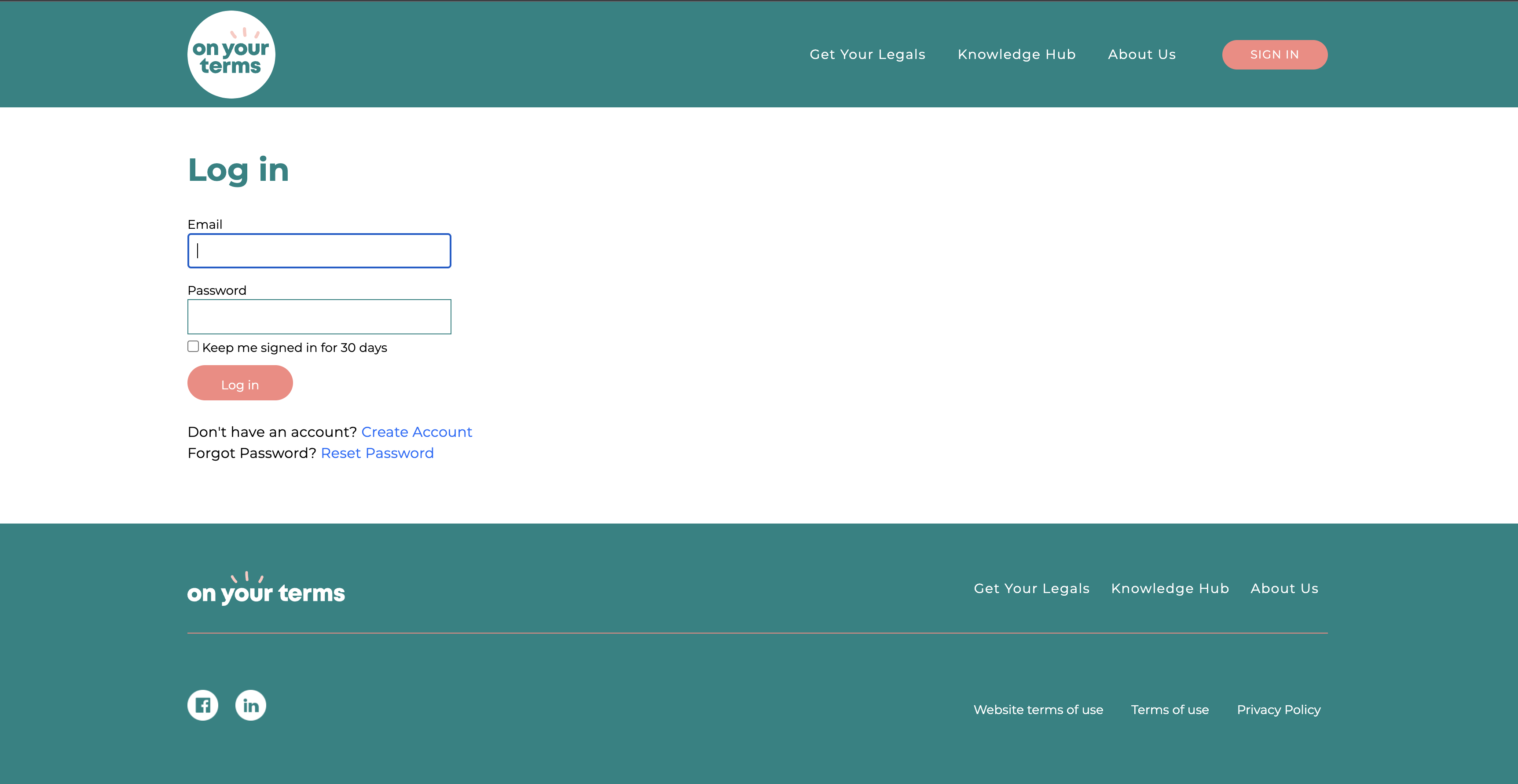
Task: Click the Email field label
Action: point(205,224)
